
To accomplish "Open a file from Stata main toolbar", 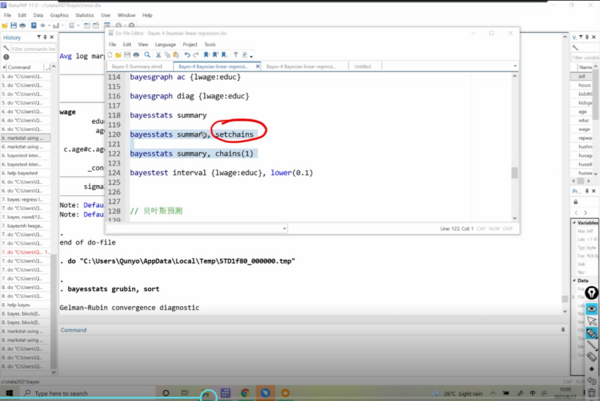I will click(x=5, y=26).
